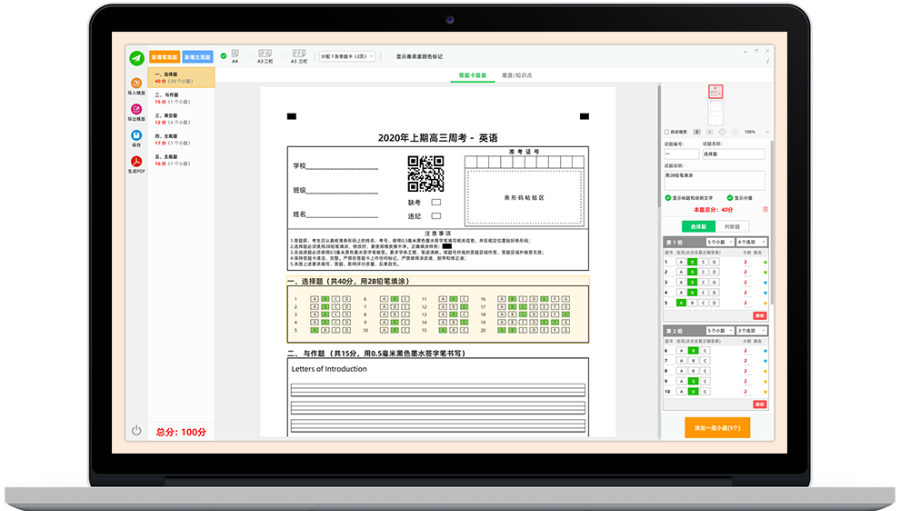
Task: Click the 添加一组小题(5个) button
Action: point(716,428)
